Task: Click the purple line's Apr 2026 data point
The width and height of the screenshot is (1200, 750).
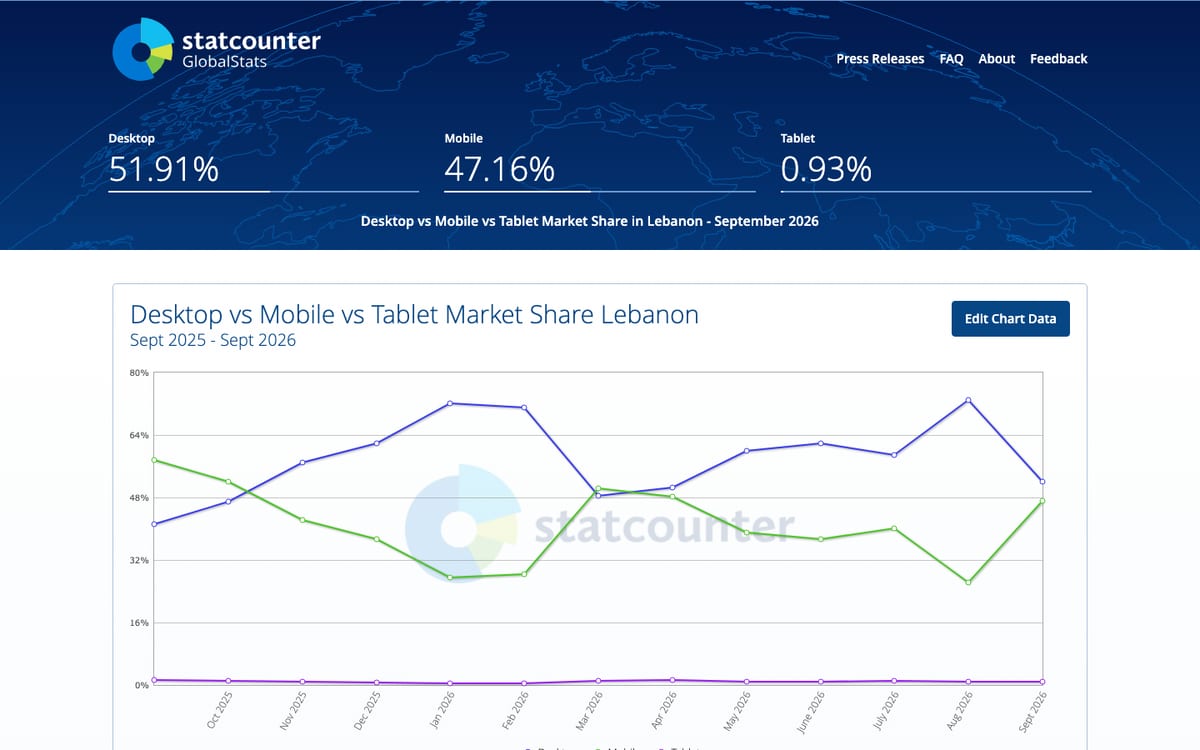Action: [x=672, y=680]
